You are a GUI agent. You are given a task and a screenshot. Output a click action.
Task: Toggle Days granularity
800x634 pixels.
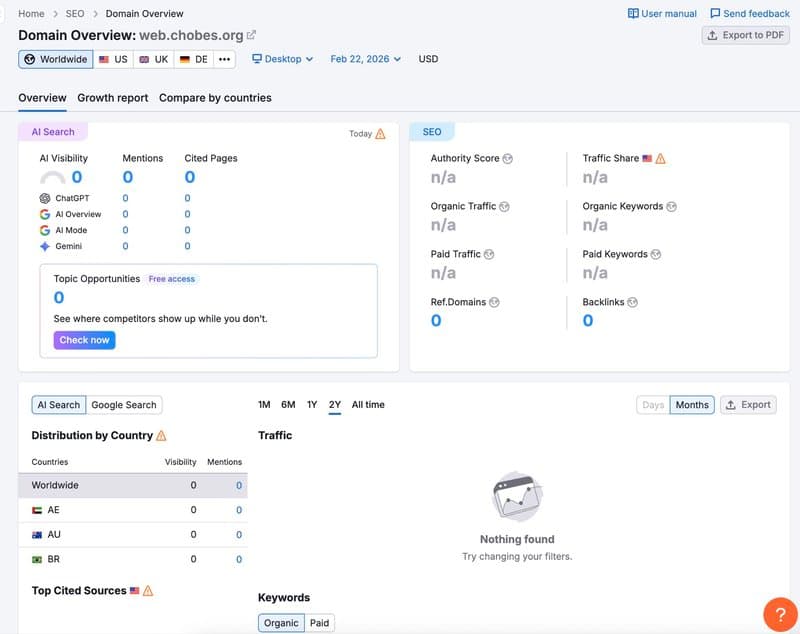click(x=653, y=405)
